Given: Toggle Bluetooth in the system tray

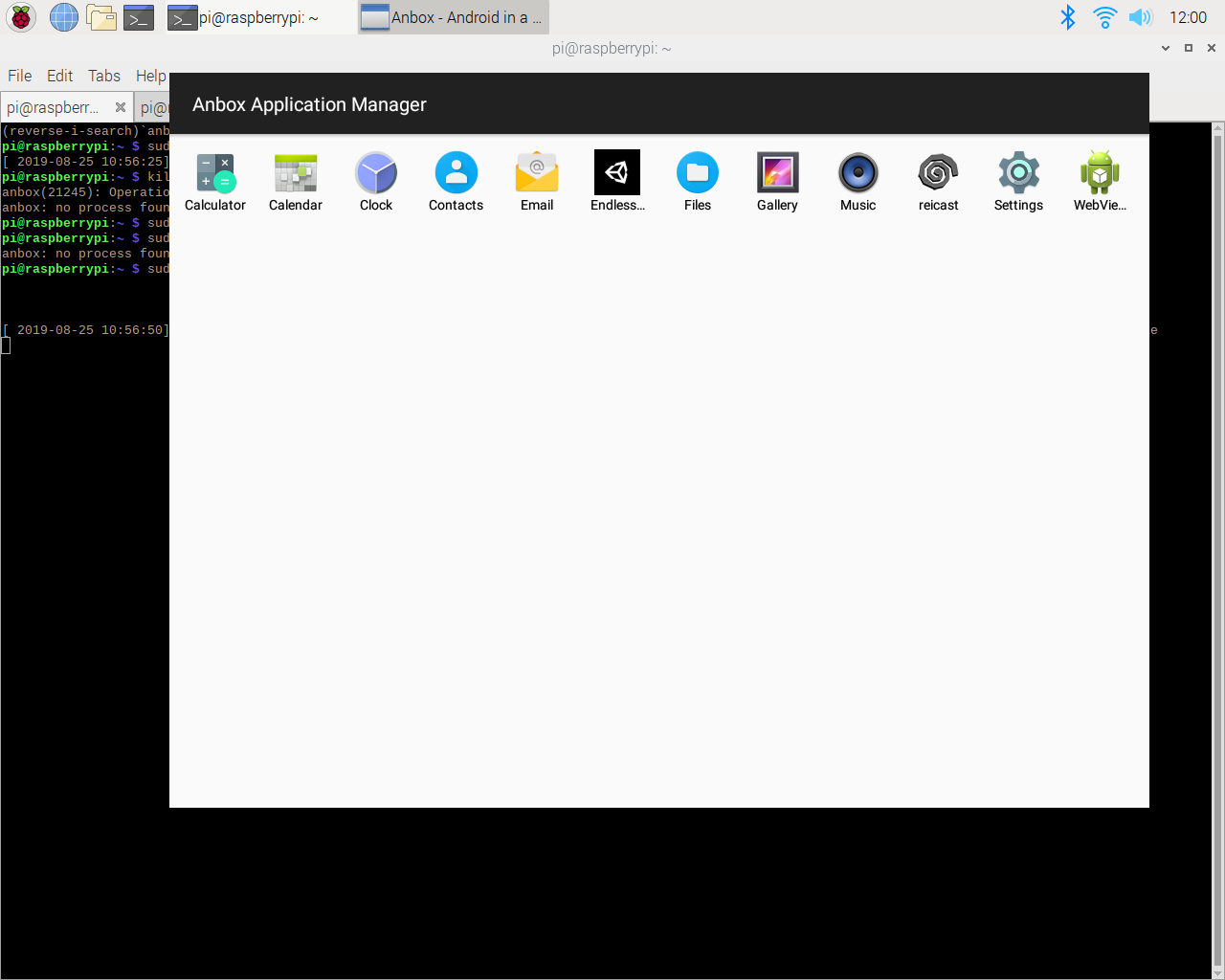Looking at the screenshot, I should (1067, 16).
